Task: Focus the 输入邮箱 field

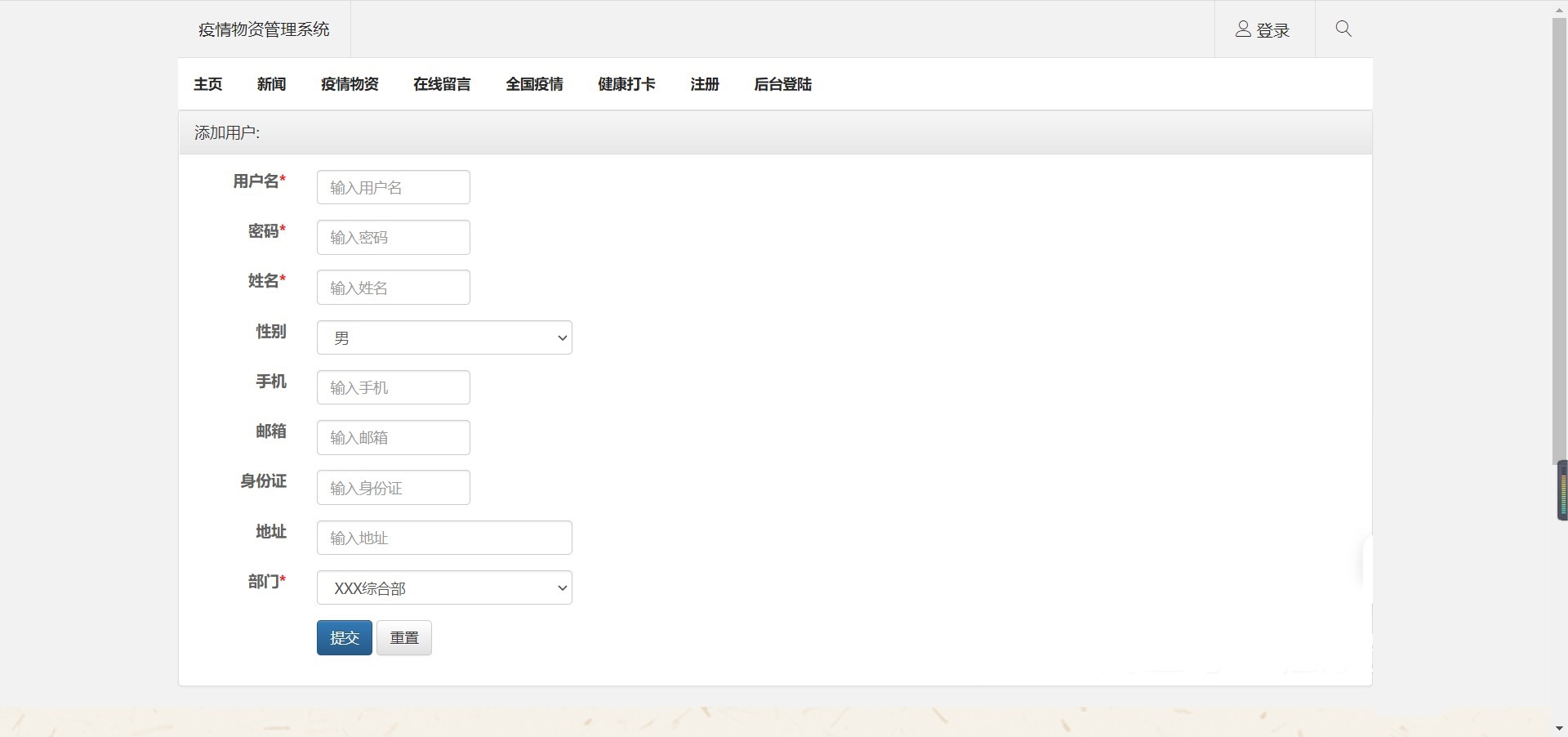Action: [x=394, y=437]
